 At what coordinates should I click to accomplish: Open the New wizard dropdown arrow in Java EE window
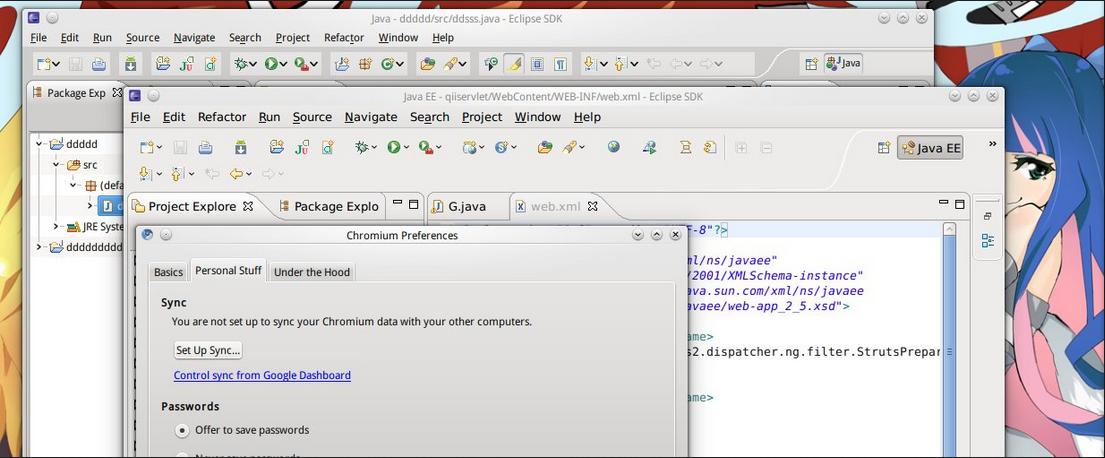pos(159,148)
